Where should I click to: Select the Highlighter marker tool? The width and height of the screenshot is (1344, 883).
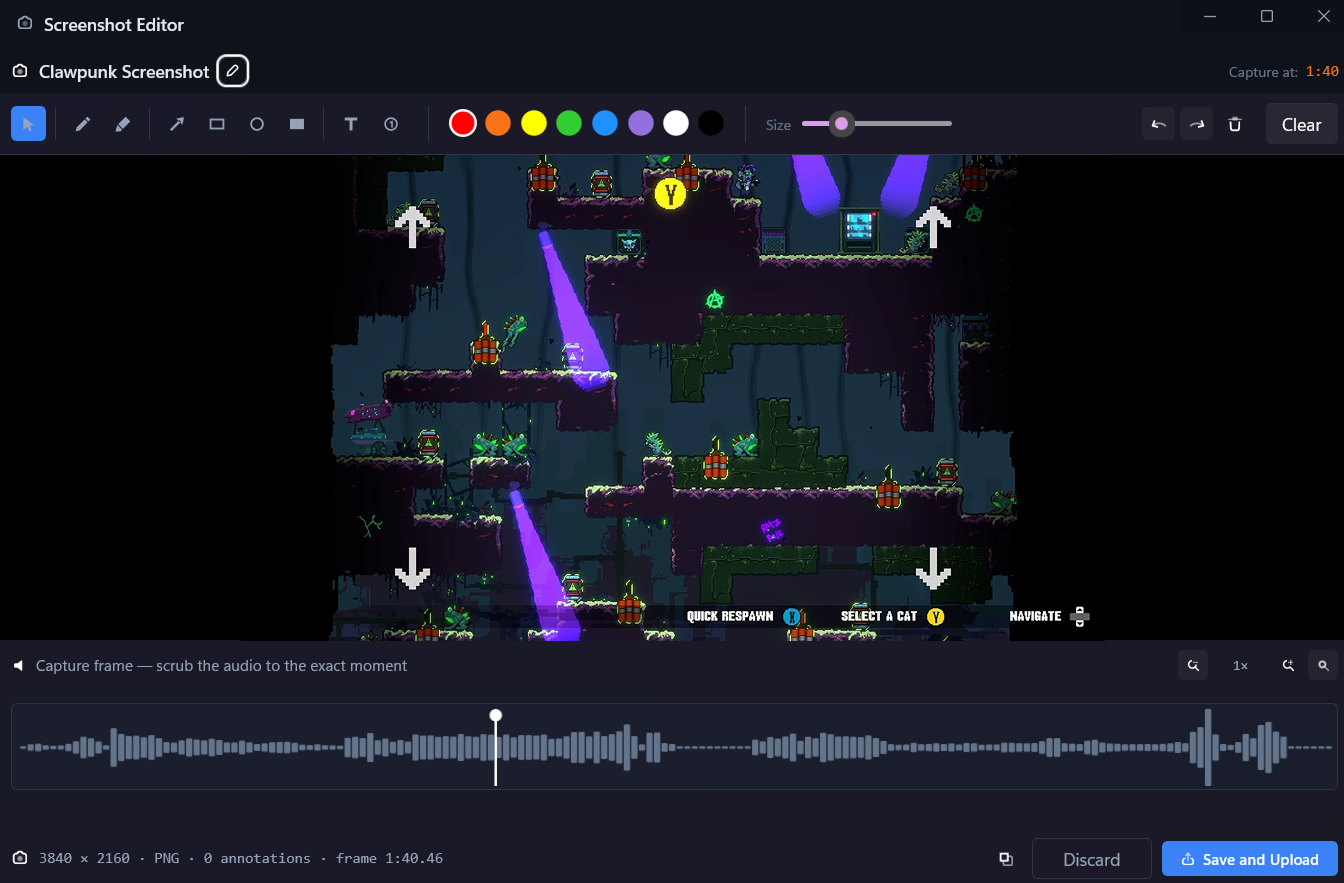coord(123,124)
